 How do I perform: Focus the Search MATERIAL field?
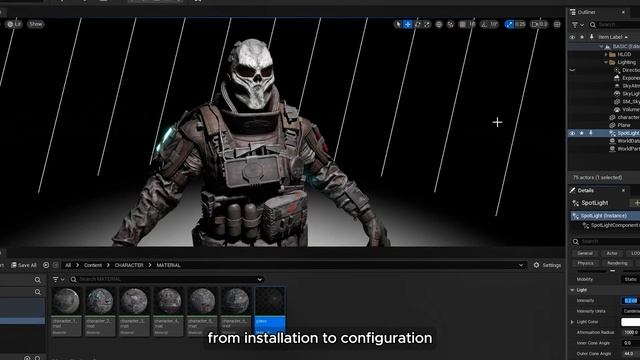(166, 280)
